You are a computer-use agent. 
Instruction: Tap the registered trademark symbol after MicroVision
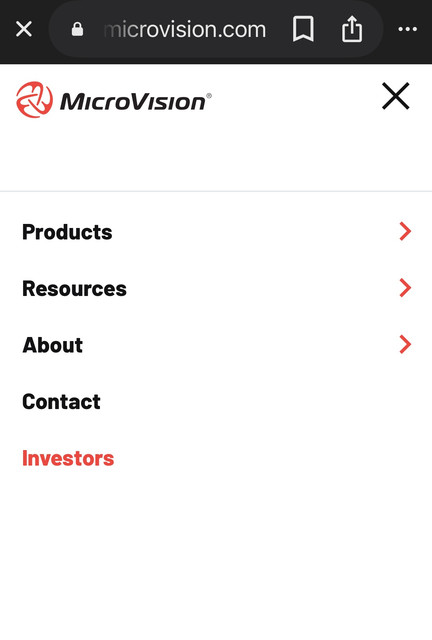209,96
